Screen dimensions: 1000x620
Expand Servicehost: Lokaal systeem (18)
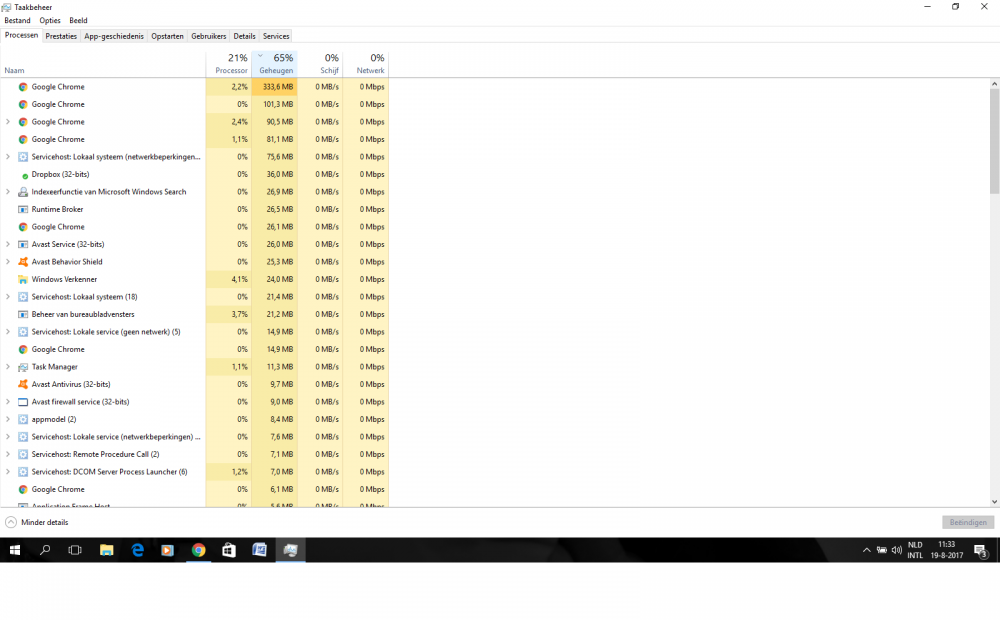pyautogui.click(x=8, y=297)
